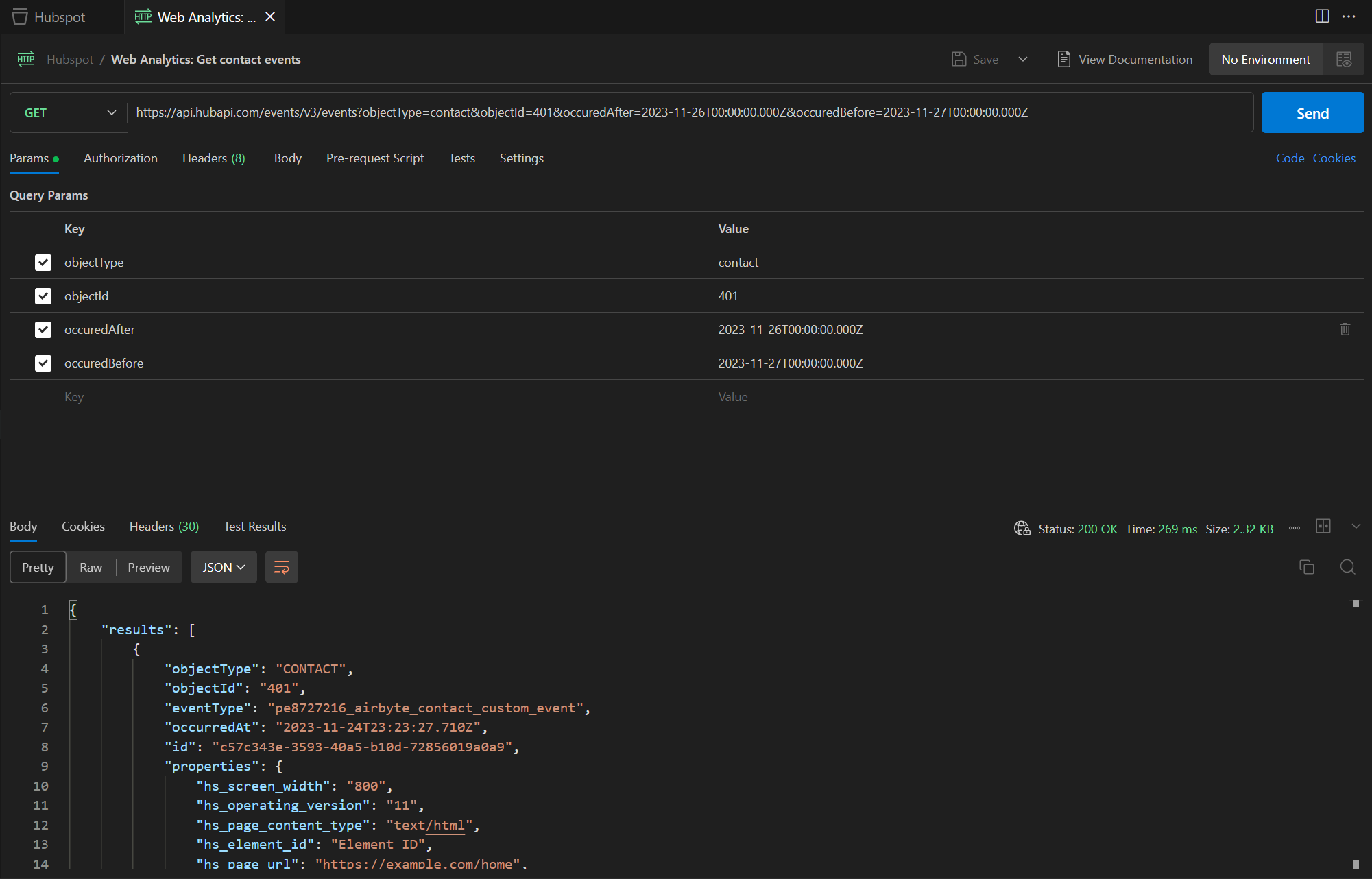
Task: Open search in response body
Action: (x=1347, y=567)
